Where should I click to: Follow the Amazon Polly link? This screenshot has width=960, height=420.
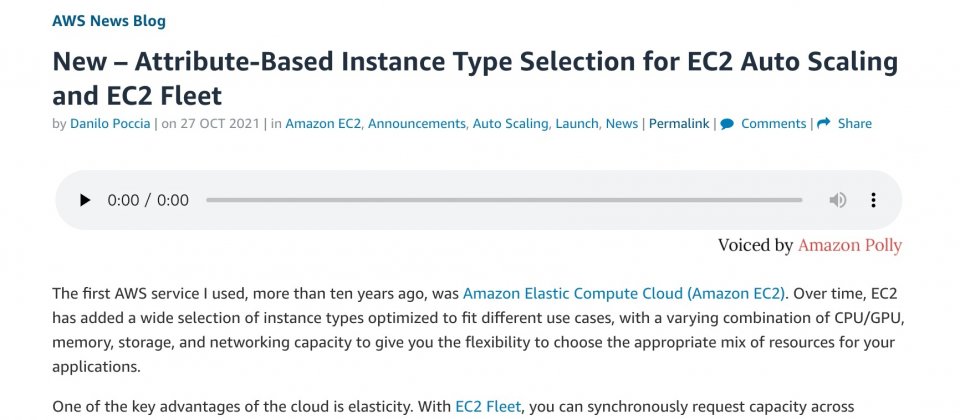(850, 246)
